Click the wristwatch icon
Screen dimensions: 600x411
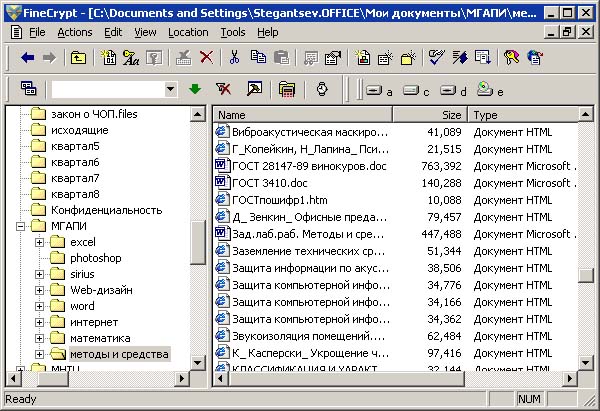click(x=322, y=89)
